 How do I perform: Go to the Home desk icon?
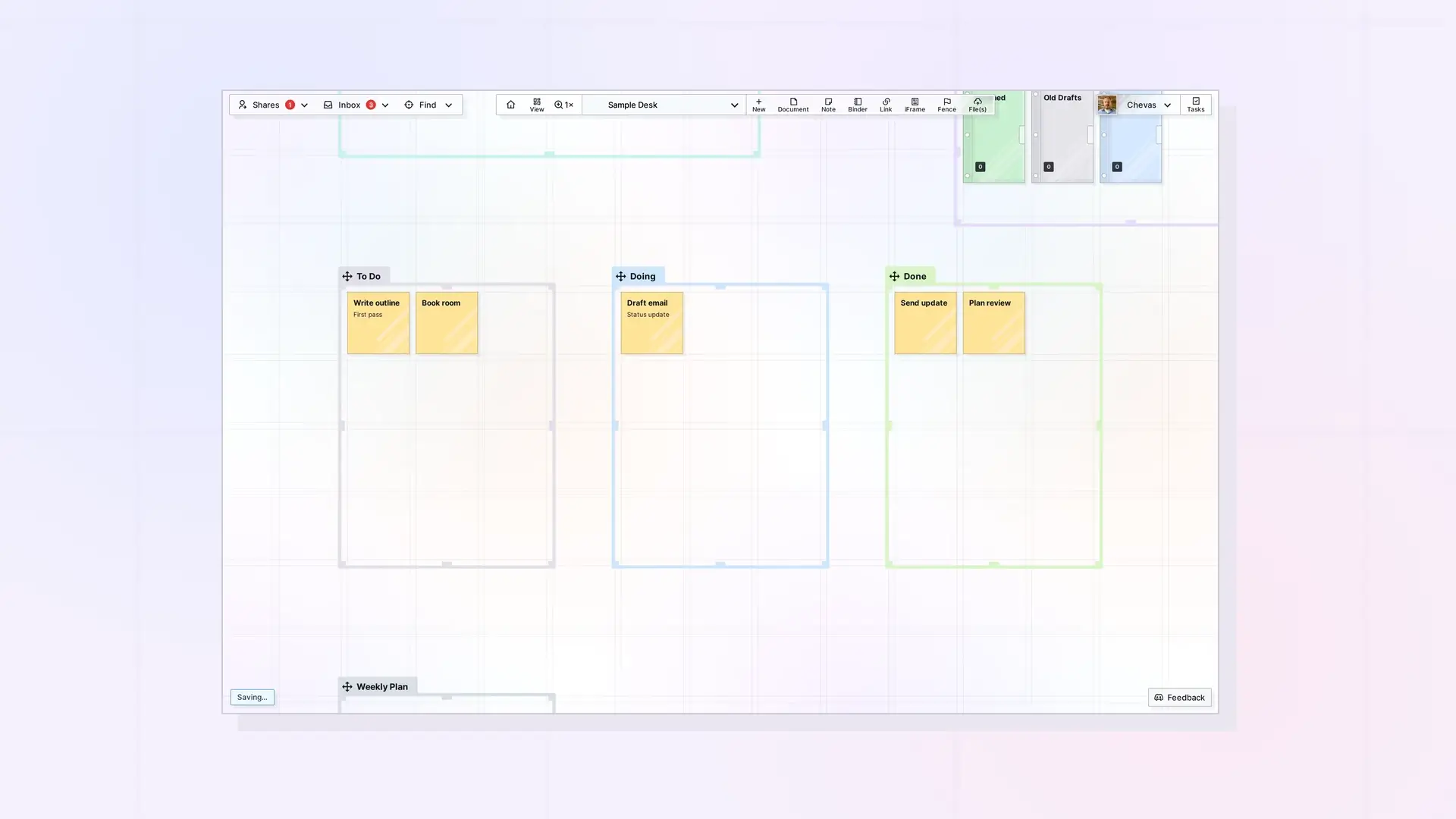pyautogui.click(x=510, y=105)
